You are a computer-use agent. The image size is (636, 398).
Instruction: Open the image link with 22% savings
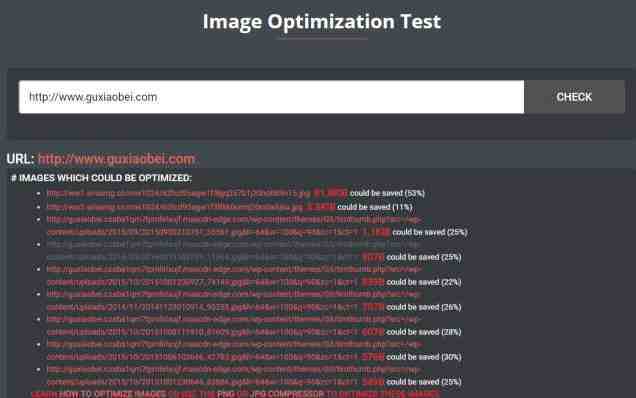click(234, 276)
